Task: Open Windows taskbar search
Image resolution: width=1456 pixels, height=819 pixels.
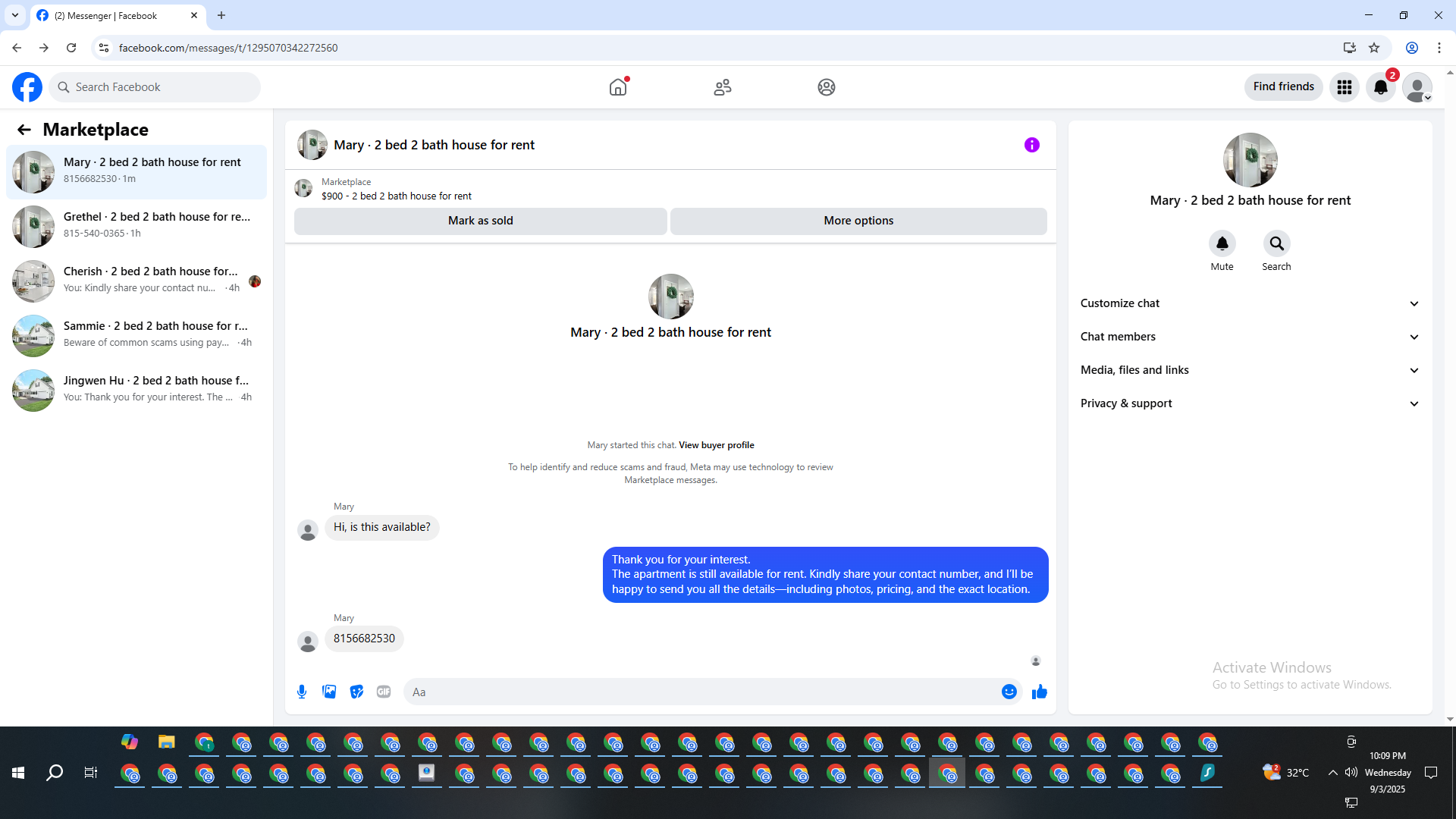Action: click(55, 773)
